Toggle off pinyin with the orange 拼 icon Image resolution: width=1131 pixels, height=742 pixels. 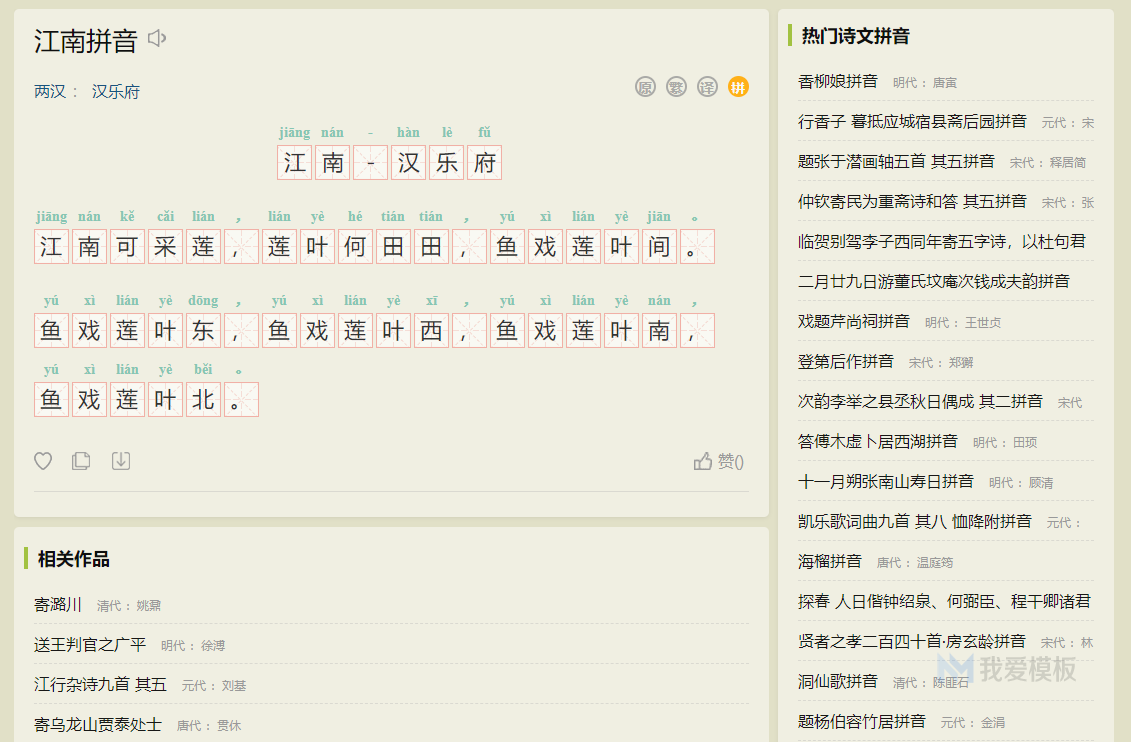click(738, 86)
